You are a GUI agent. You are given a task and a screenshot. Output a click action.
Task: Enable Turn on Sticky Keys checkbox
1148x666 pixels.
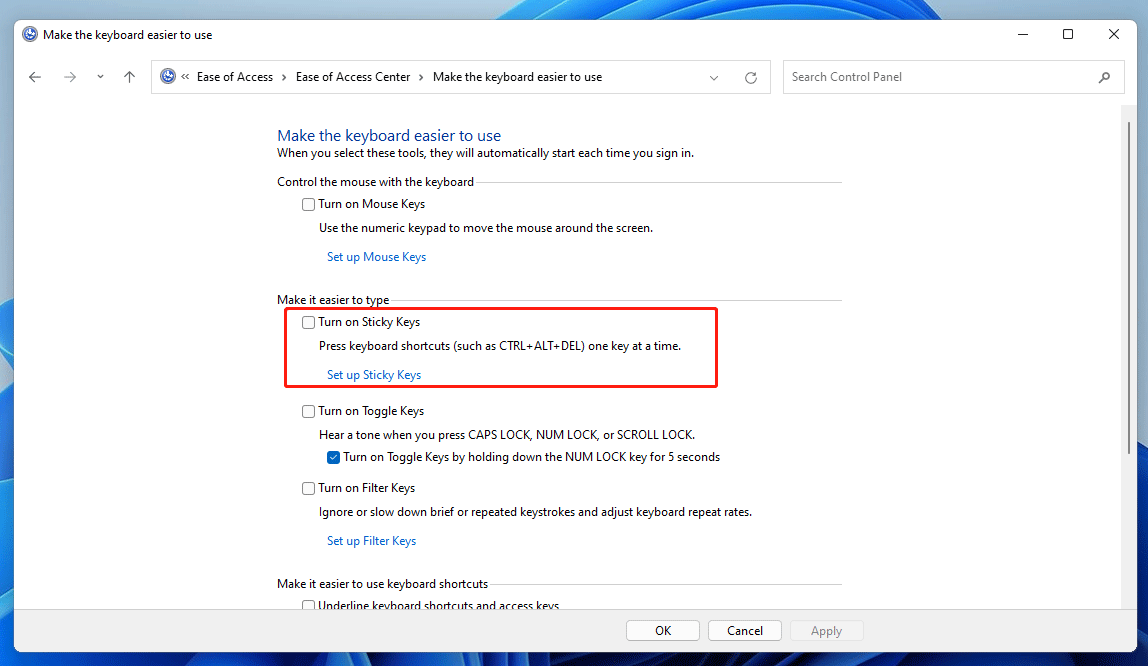pos(308,322)
